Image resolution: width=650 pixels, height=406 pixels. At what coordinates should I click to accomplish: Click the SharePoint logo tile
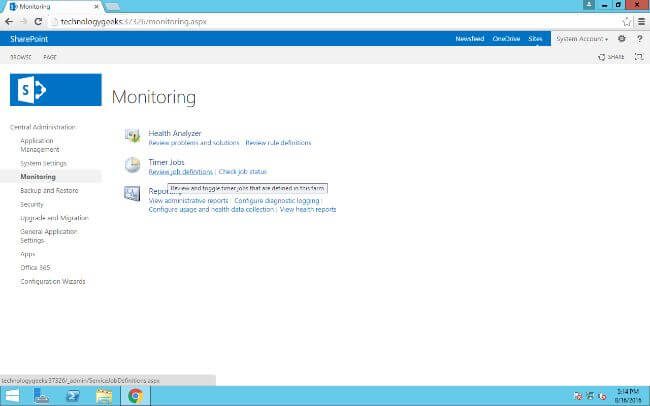(56, 90)
